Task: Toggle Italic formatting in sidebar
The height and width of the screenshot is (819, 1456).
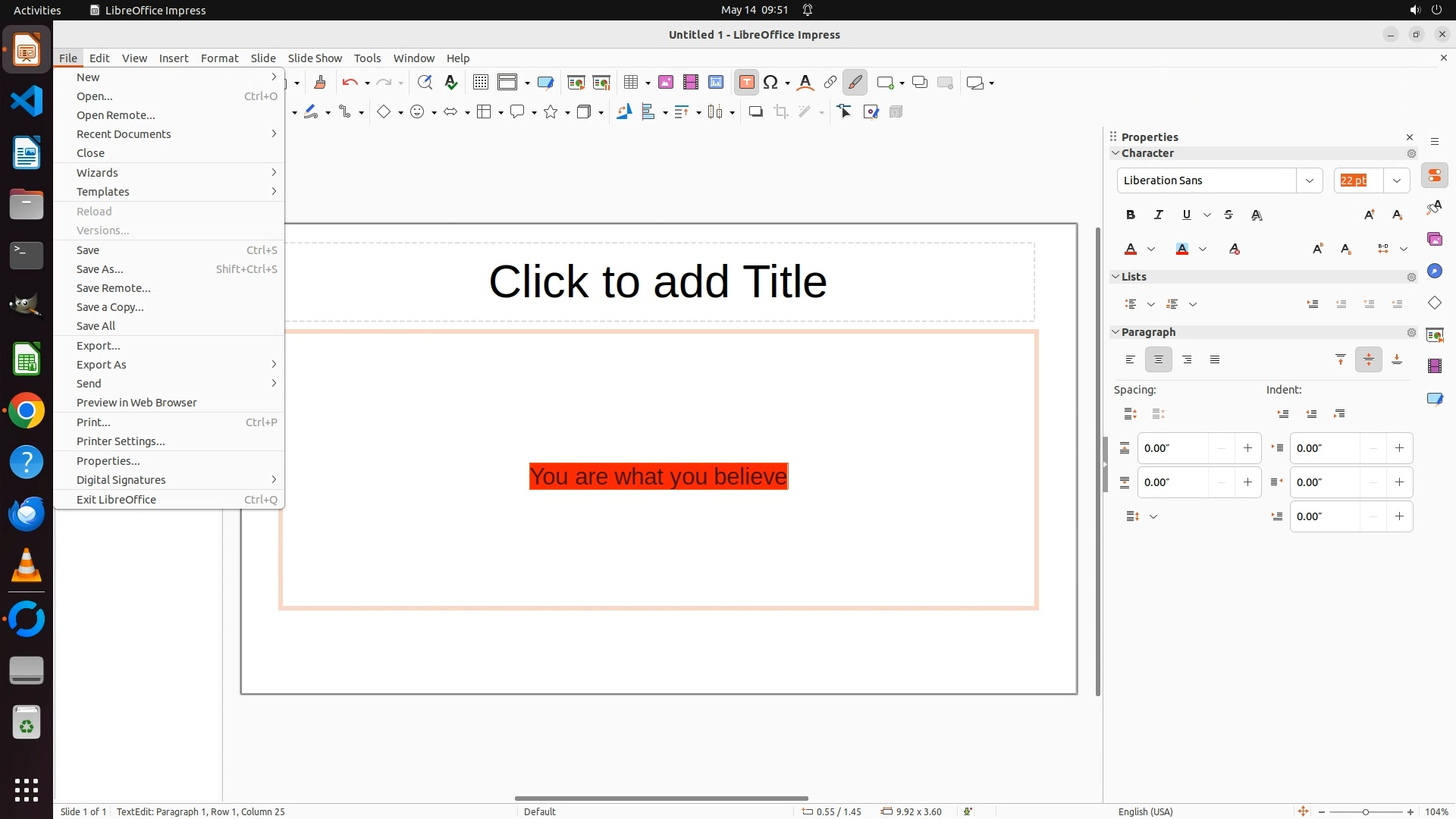Action: pos(1159,215)
